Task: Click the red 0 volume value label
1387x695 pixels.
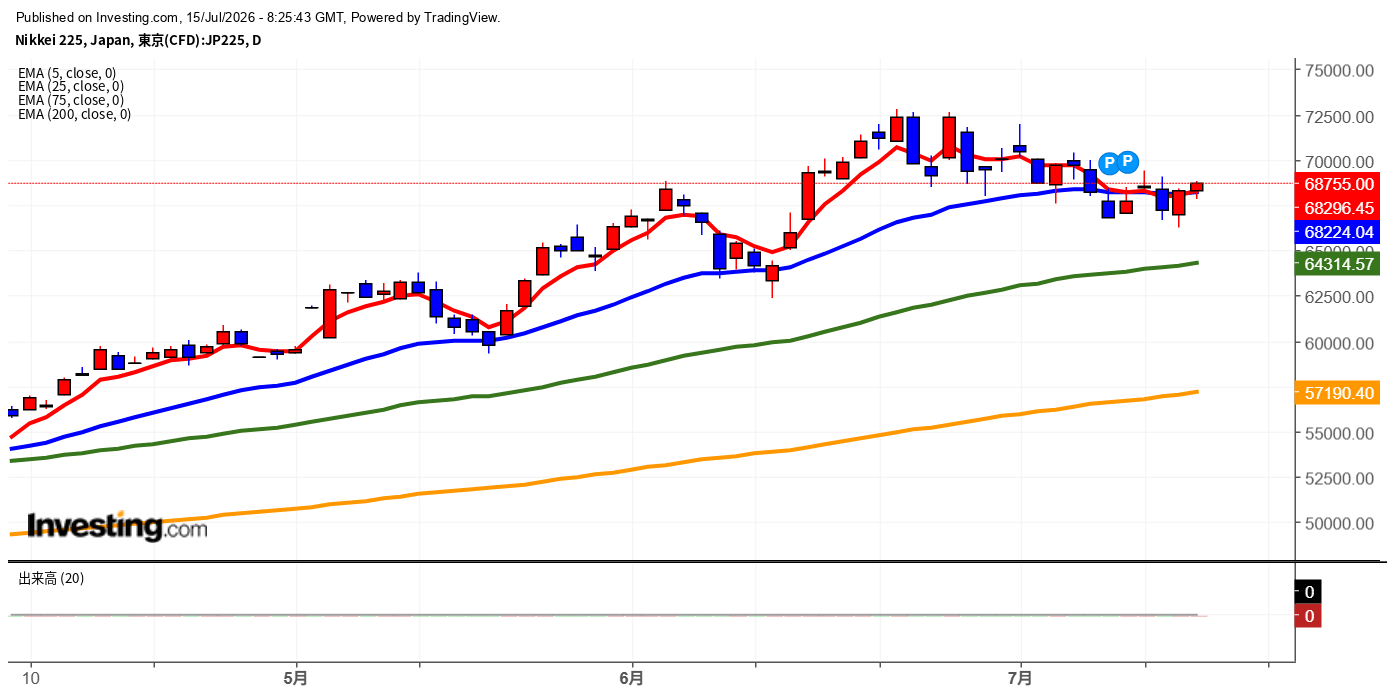Action: (1308, 616)
